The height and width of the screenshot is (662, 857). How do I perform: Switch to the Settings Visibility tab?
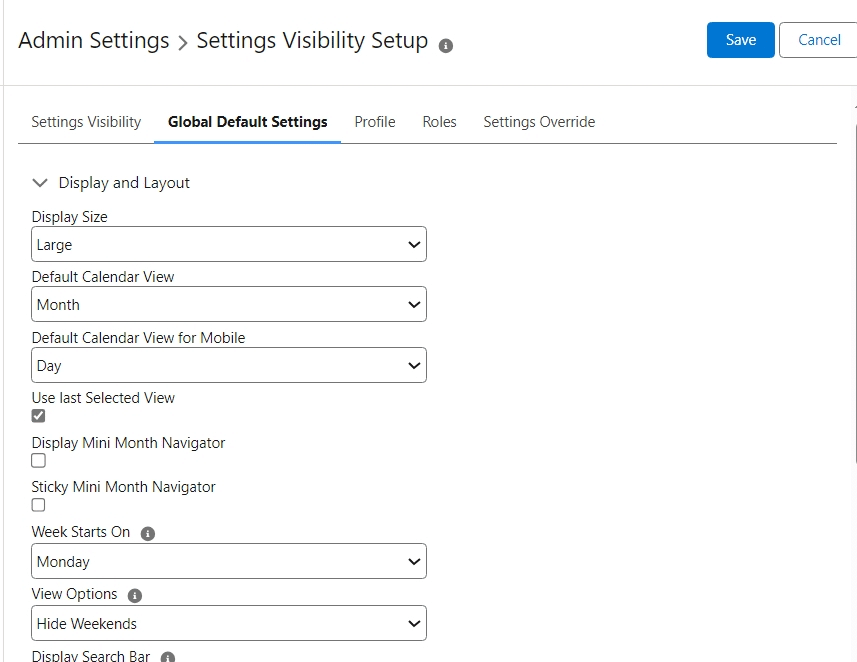(x=86, y=122)
